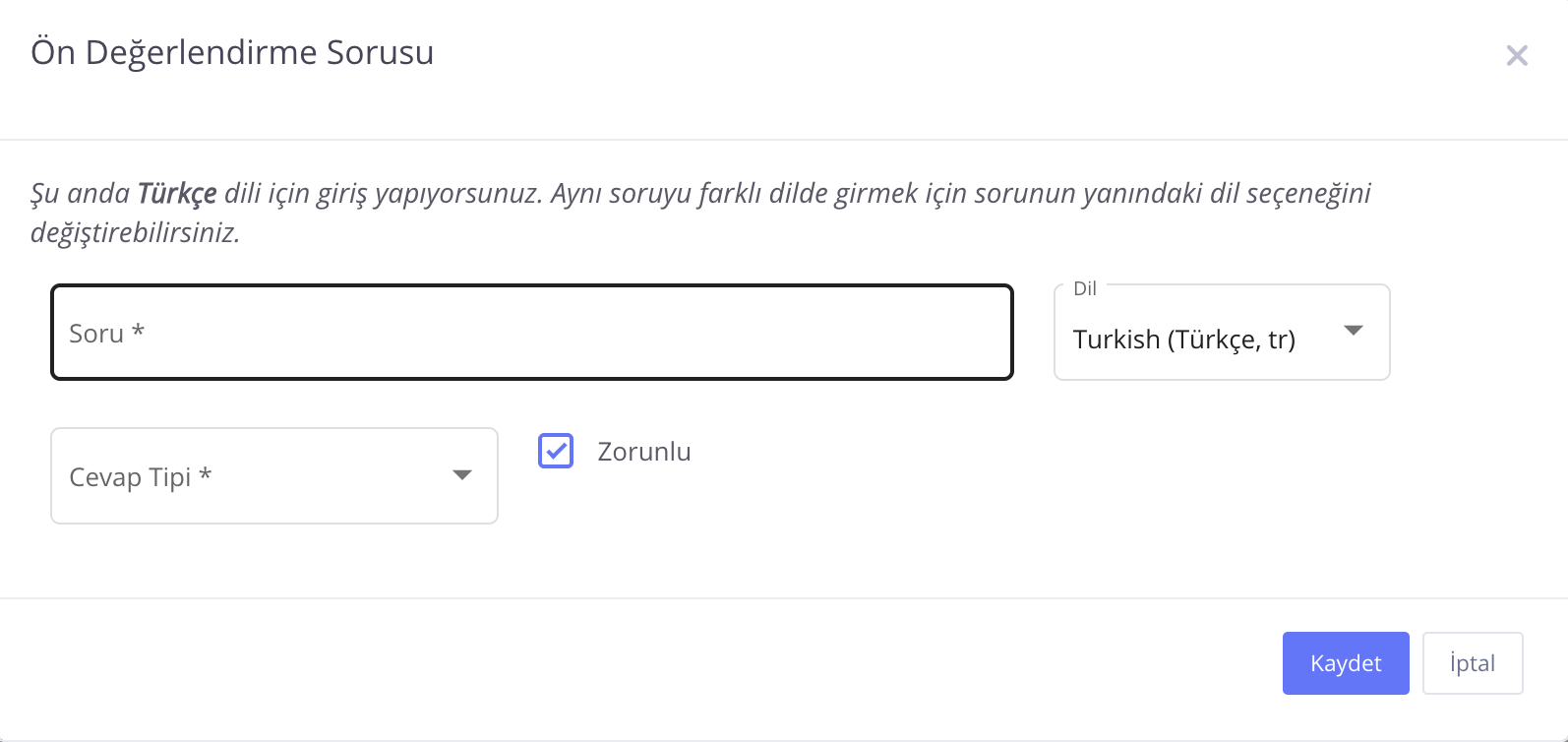Click the Cevap Tipi * placeholder text
1568x742 pixels.
pos(140,477)
